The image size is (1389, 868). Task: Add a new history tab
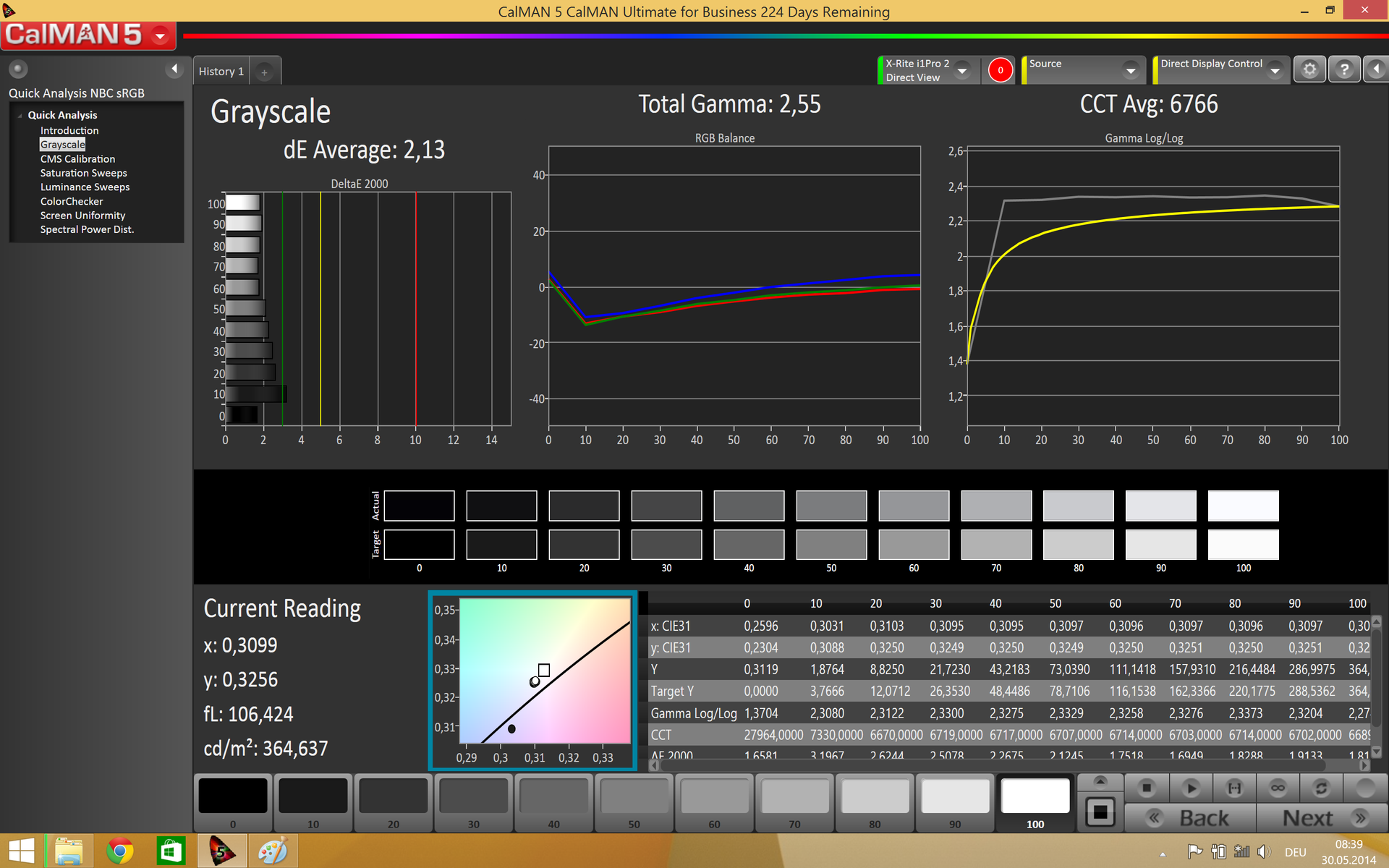tap(265, 72)
